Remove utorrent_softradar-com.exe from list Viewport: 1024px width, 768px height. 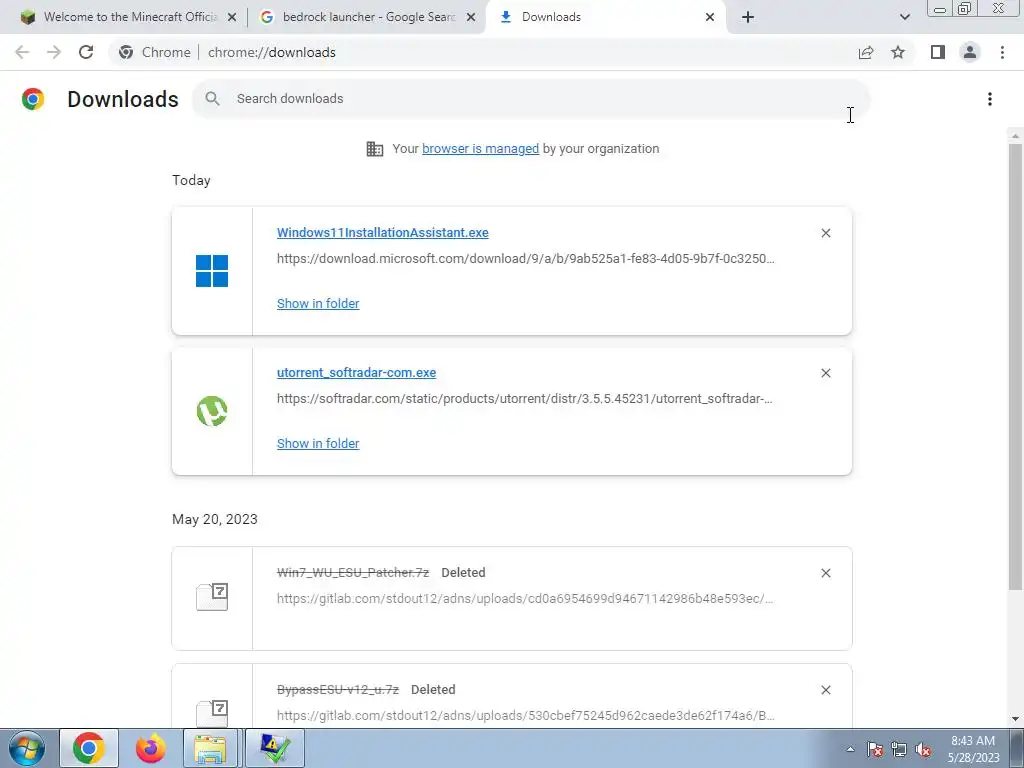(825, 373)
